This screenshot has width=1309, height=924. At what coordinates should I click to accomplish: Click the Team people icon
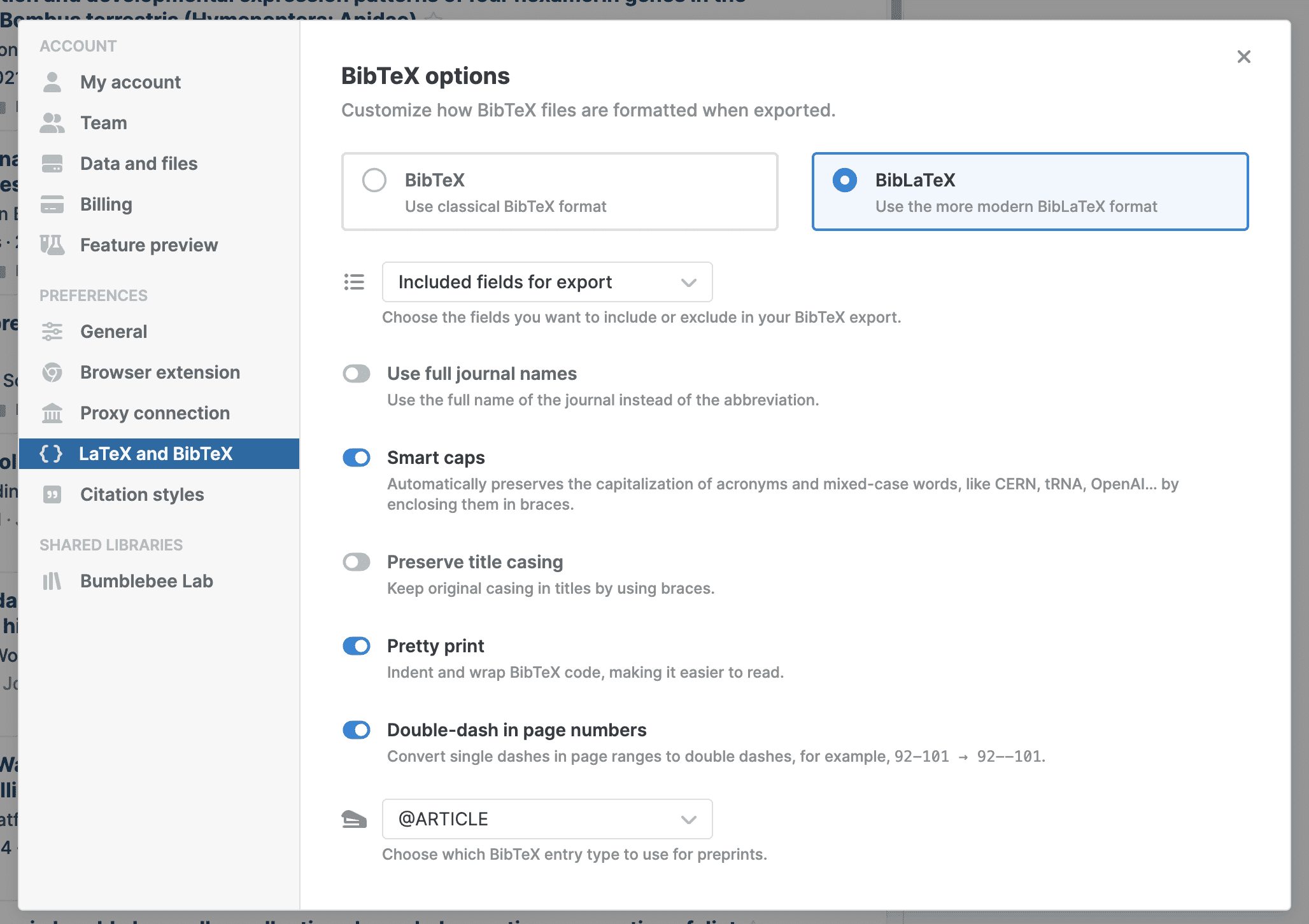52,123
